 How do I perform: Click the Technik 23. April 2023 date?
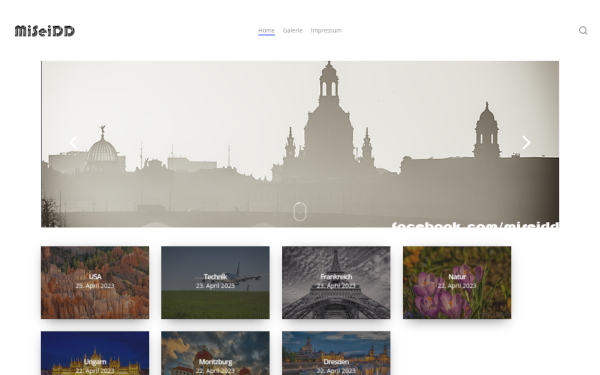pos(215,286)
